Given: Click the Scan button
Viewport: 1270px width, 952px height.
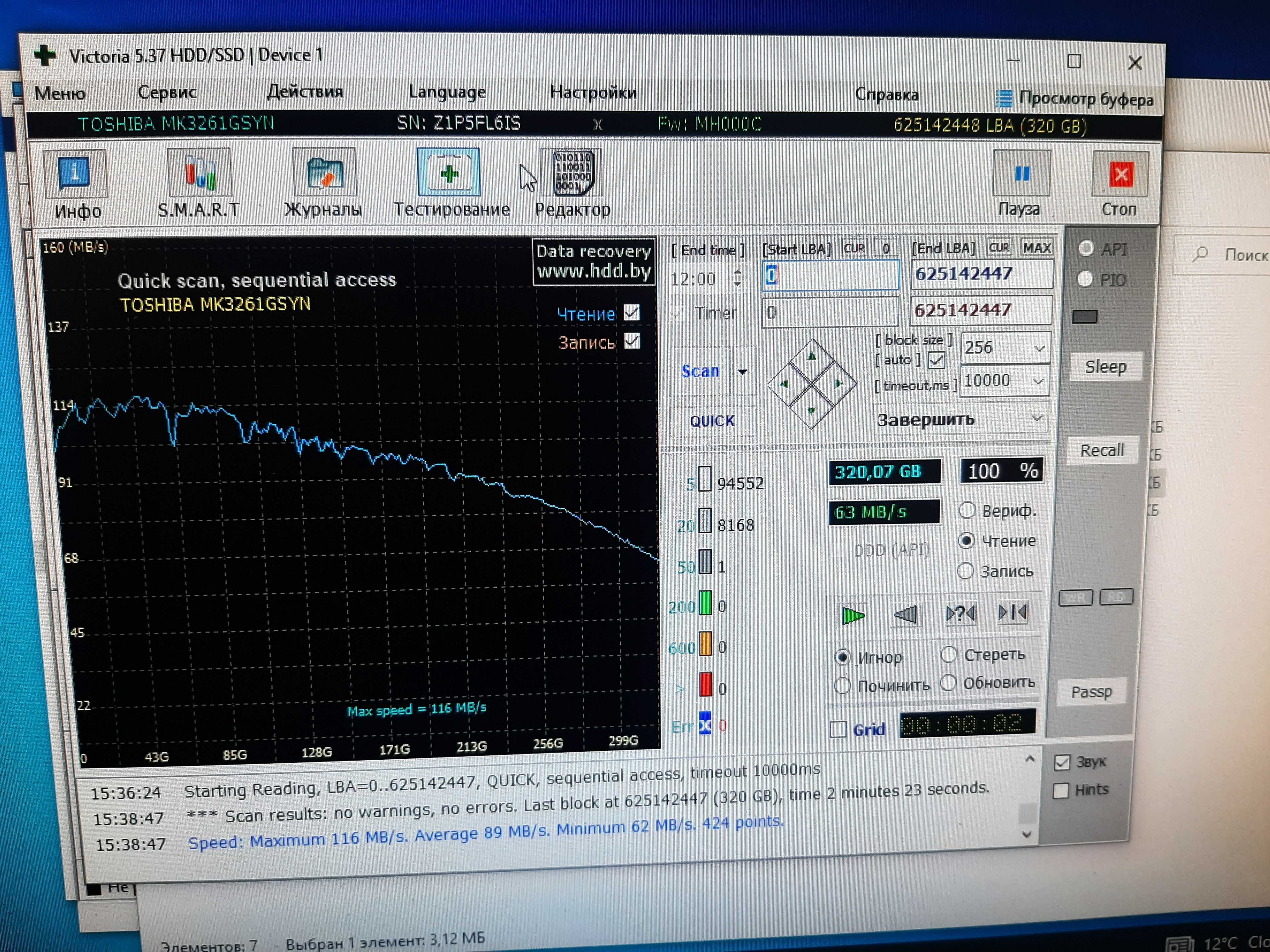Looking at the screenshot, I should [701, 371].
